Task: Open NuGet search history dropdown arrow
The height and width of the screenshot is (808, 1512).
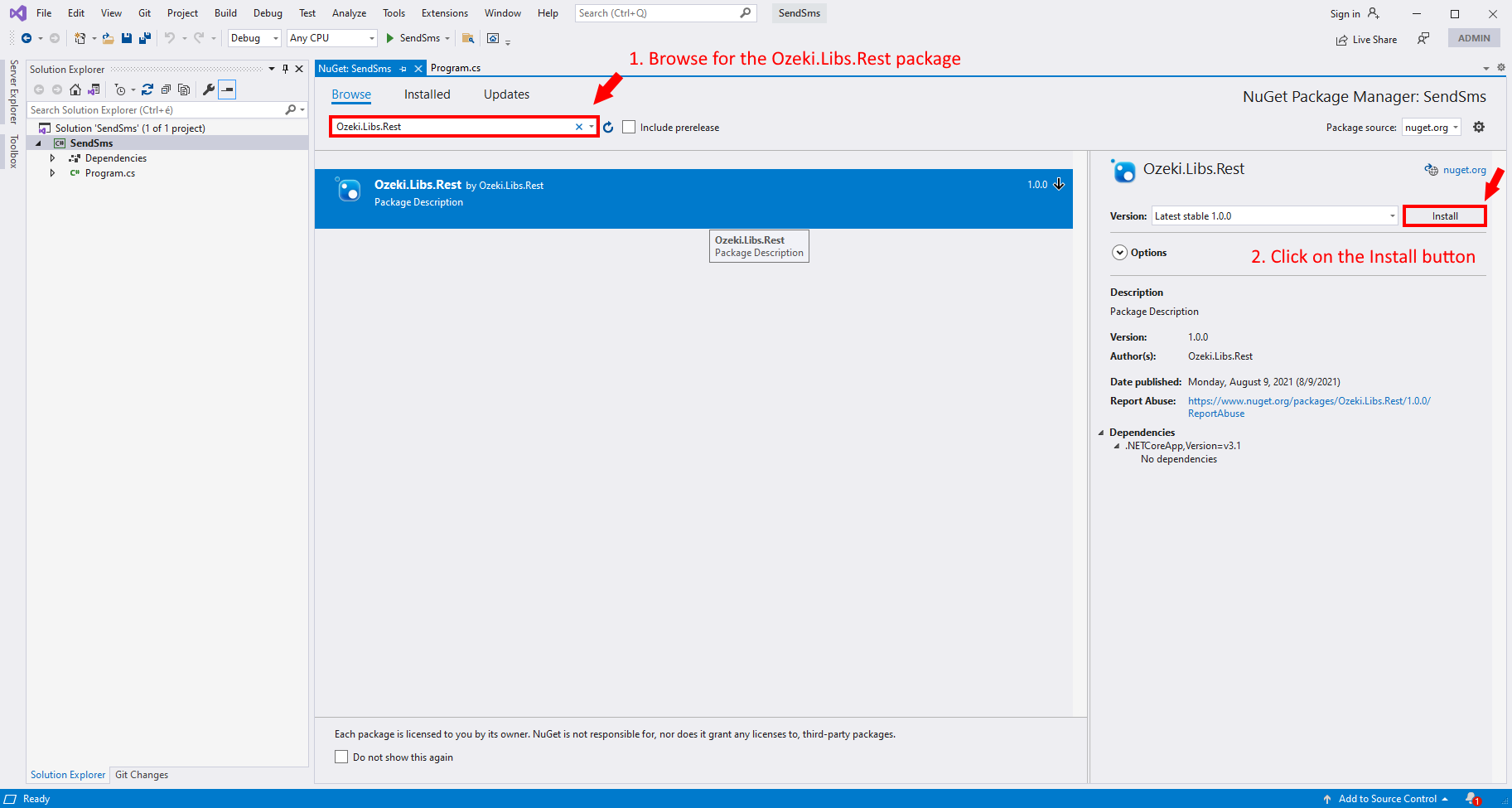Action: coord(592,127)
